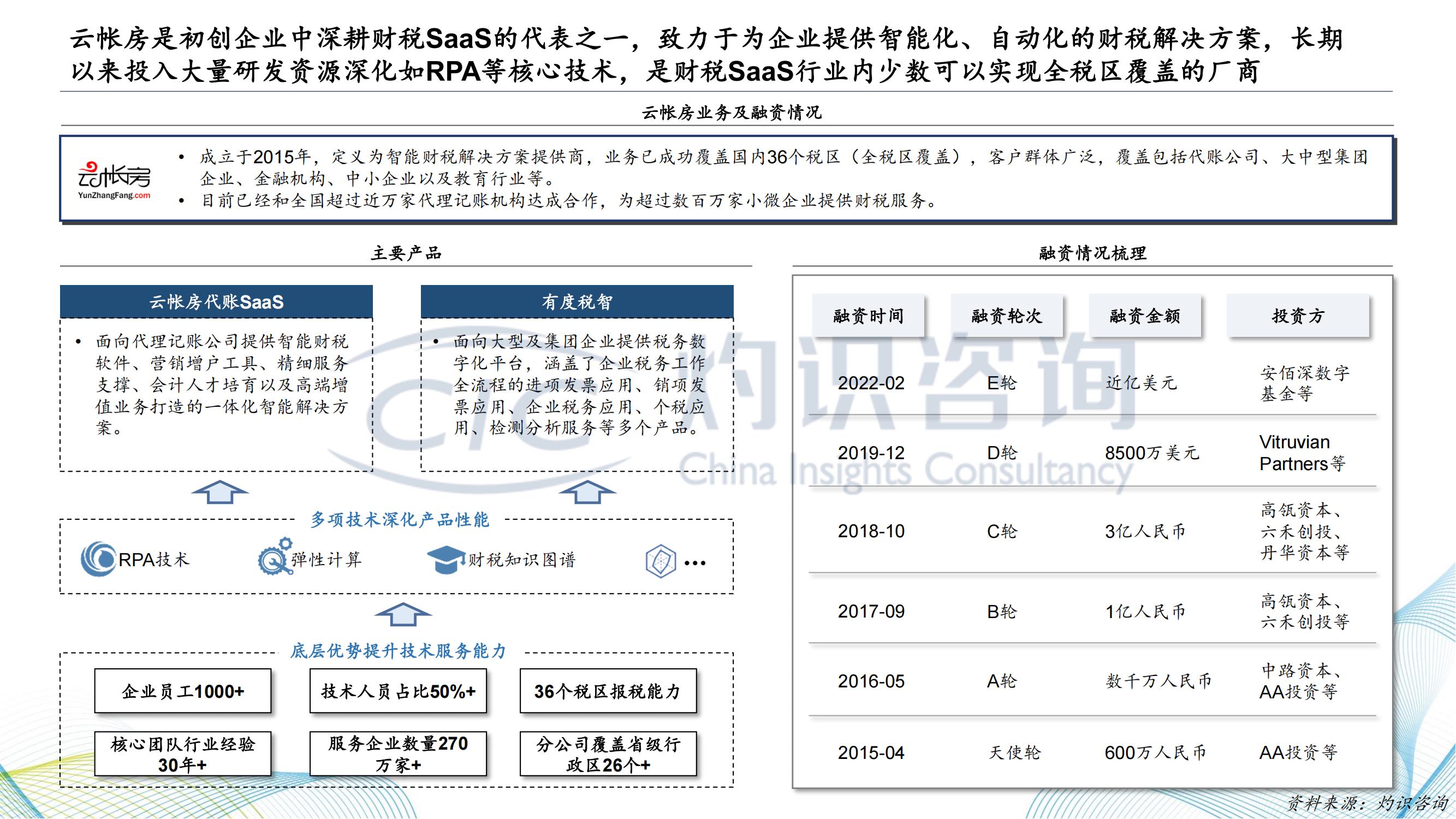The width and height of the screenshot is (1456, 819).
Task: Click the A轮 round cell
Action: pyautogui.click(x=1002, y=681)
